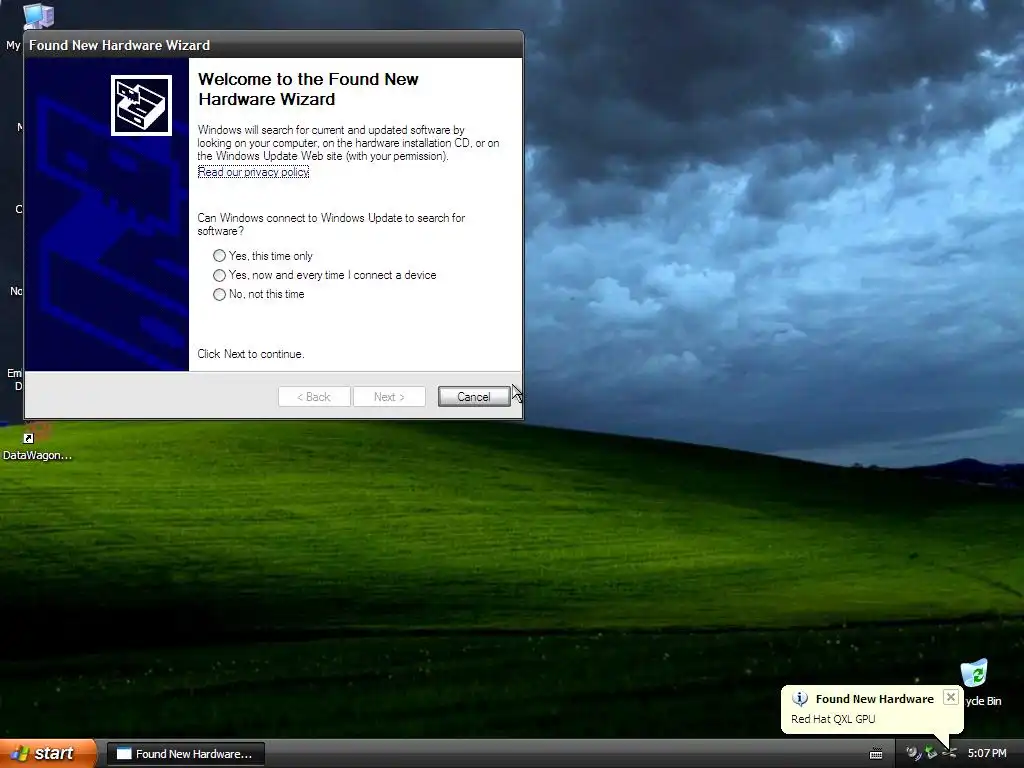Click the 5:07 PM system clock

pyautogui.click(x=987, y=754)
